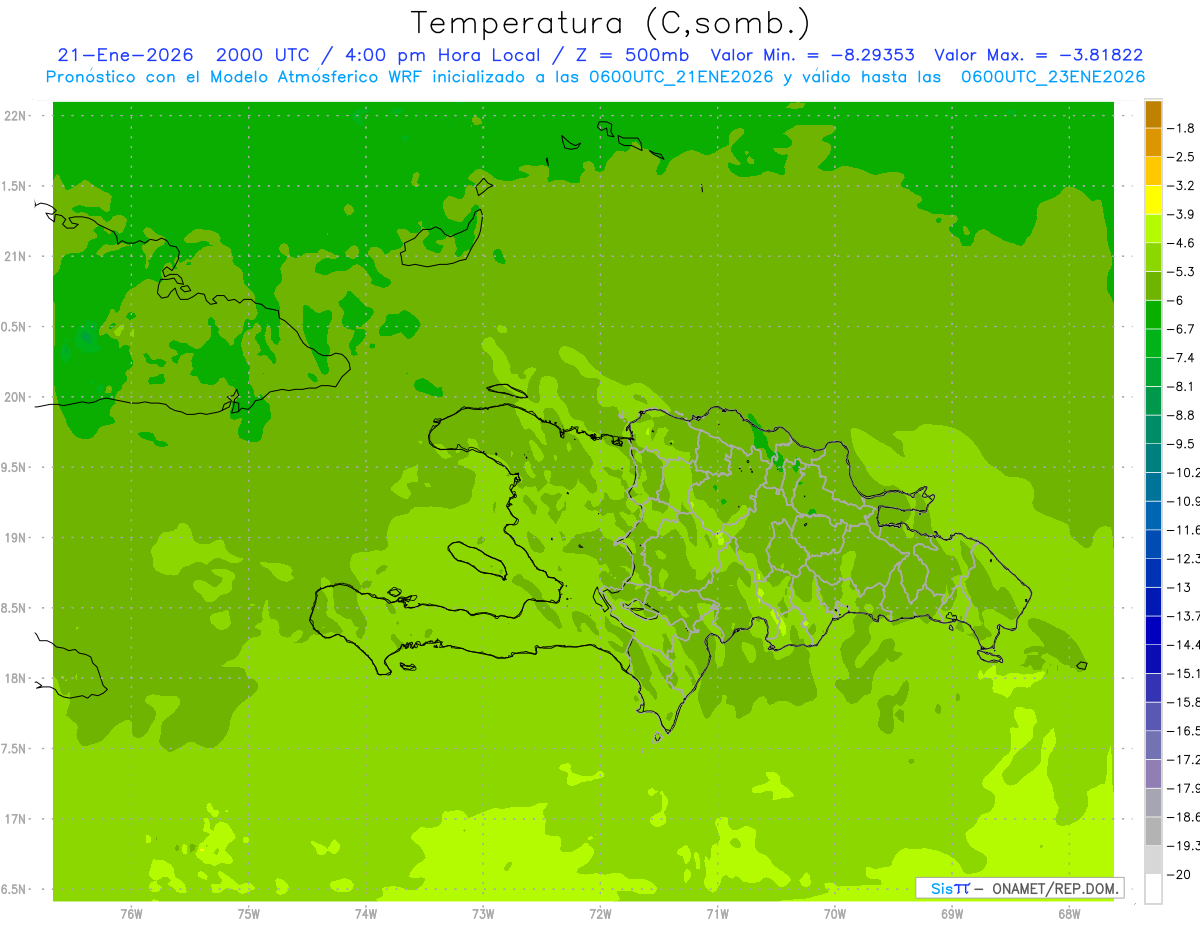
Task: Click the yellow legend swatch between -3.2 and -3.9
Action: [1153, 200]
